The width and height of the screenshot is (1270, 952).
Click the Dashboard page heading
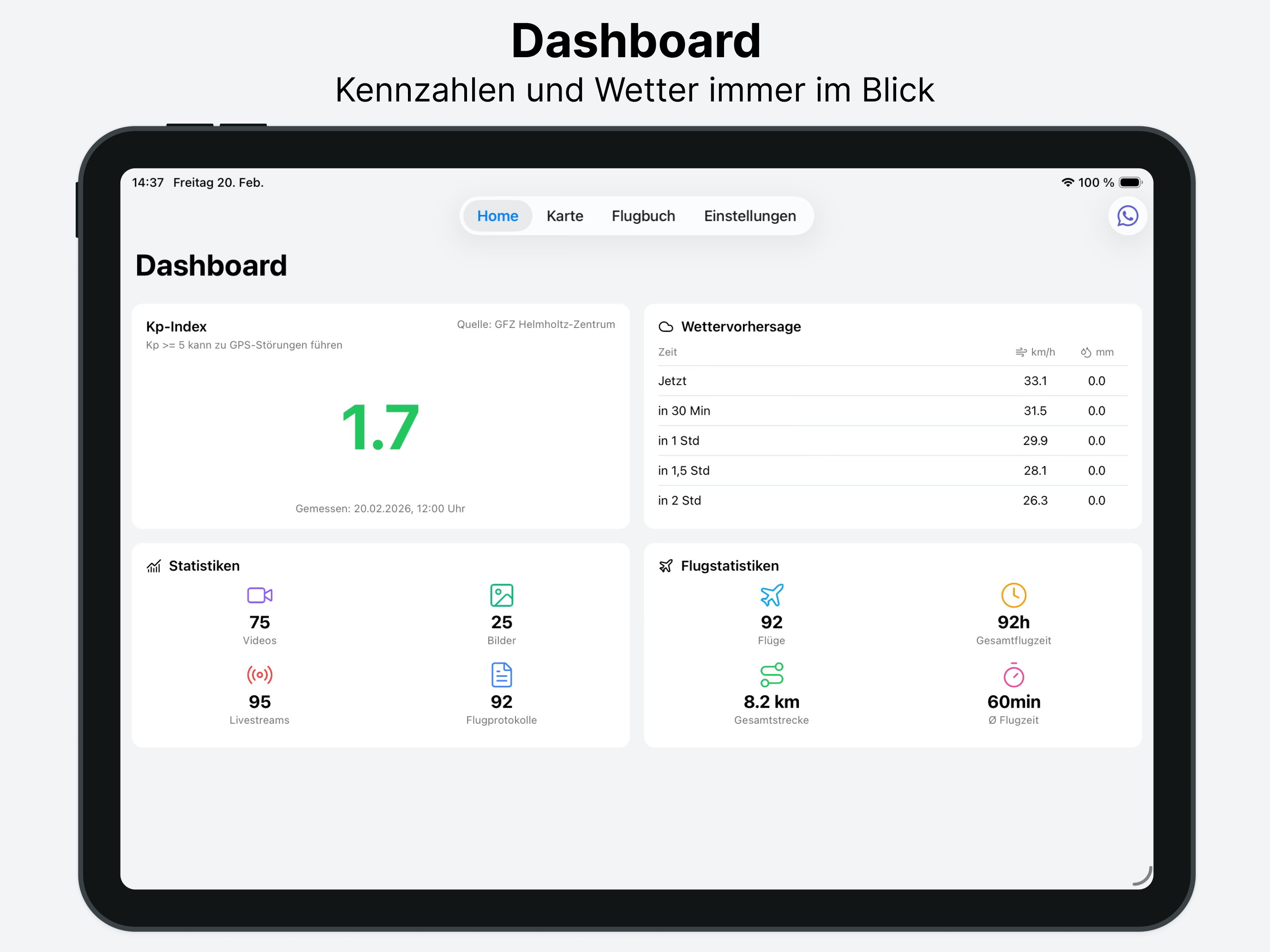pyautogui.click(x=211, y=266)
